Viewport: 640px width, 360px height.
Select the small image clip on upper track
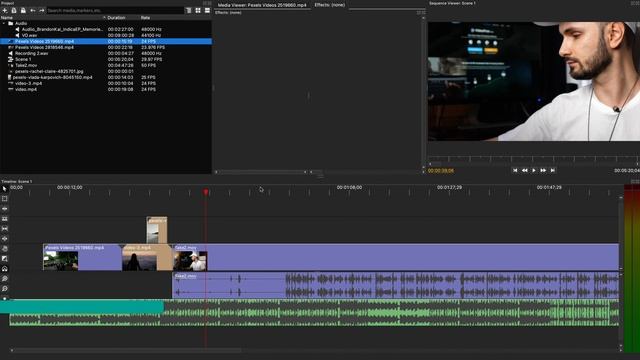click(157, 230)
